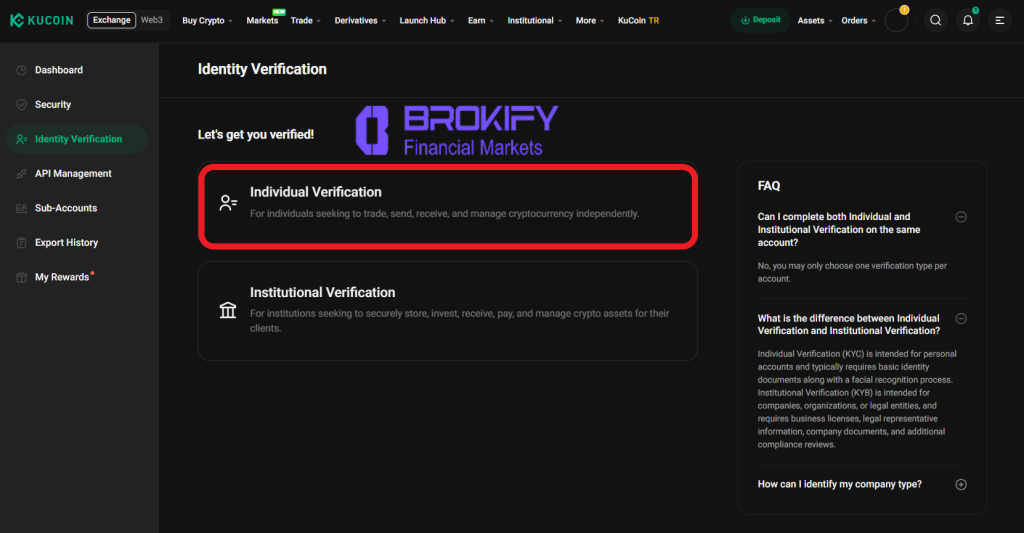Go to Sub-Accounts in sidebar
This screenshot has height=533, width=1024.
click(66, 208)
